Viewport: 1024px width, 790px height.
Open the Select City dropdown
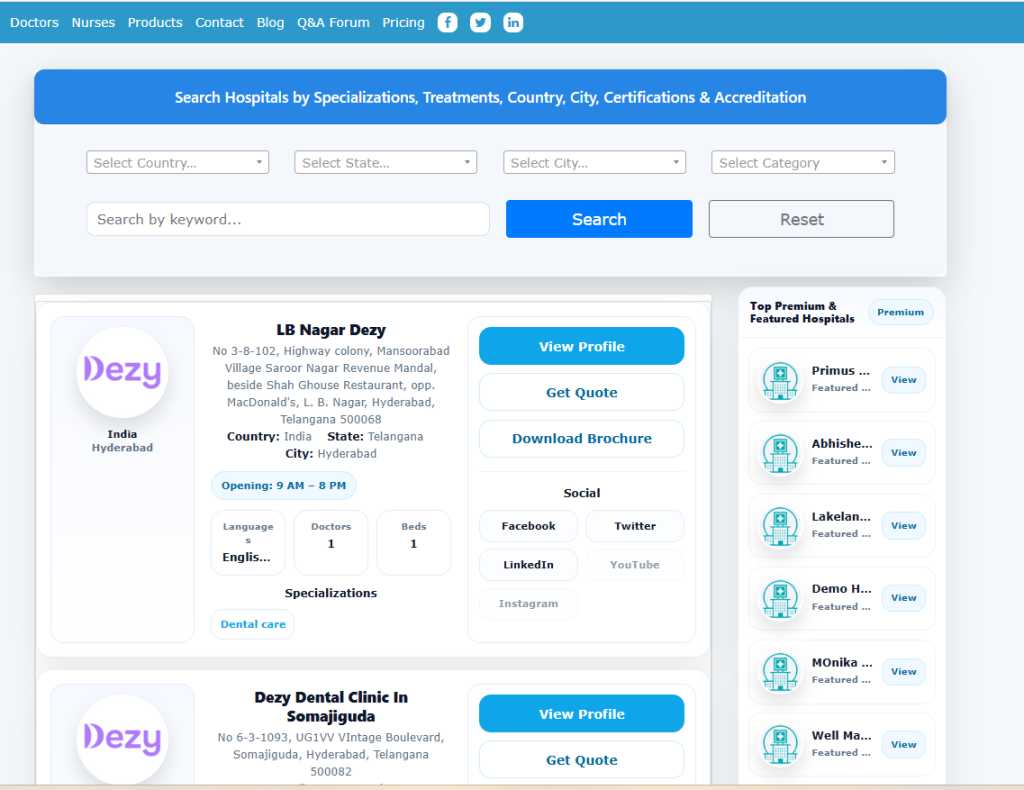point(594,163)
